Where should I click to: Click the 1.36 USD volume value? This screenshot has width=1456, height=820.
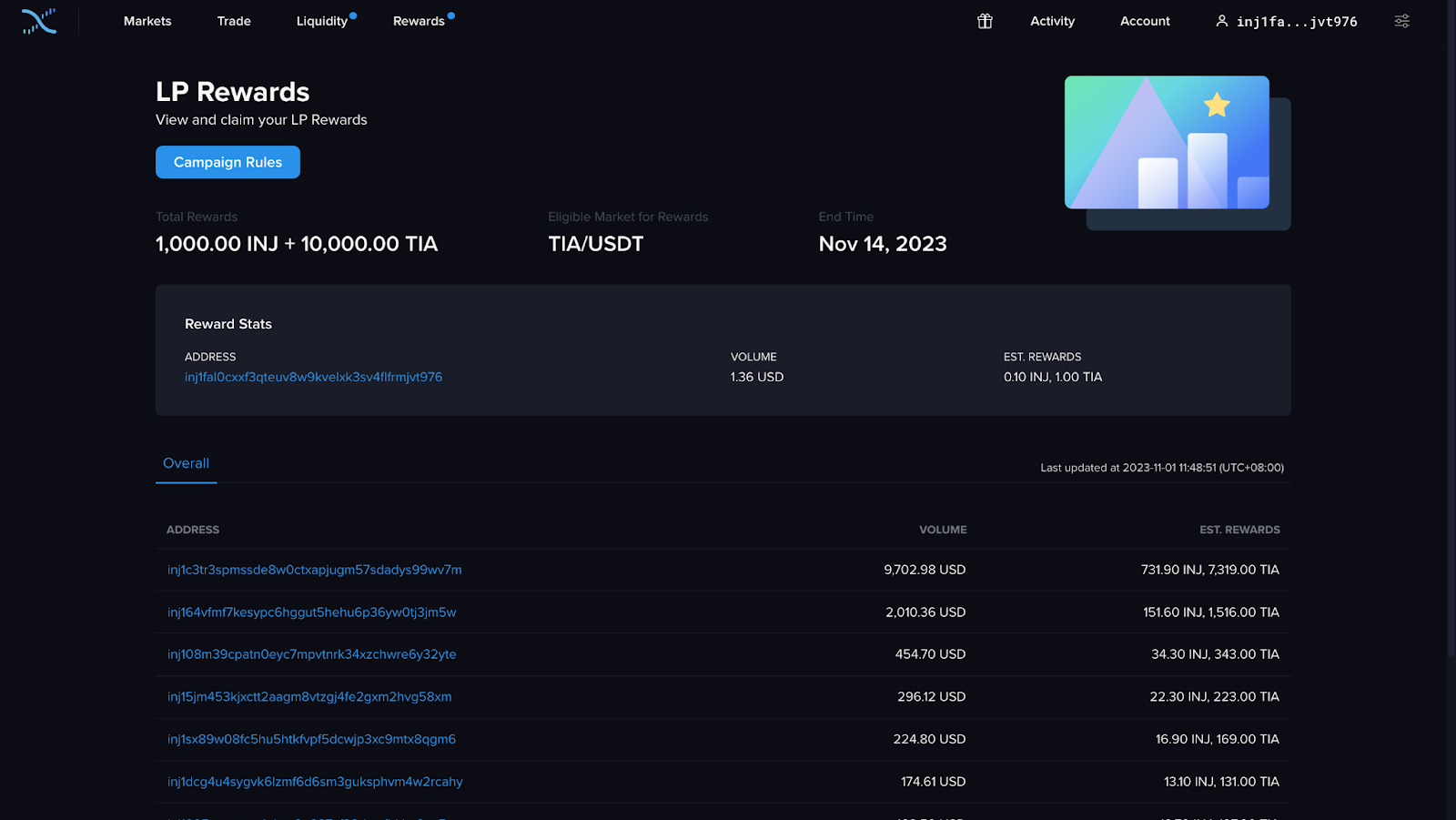click(757, 377)
